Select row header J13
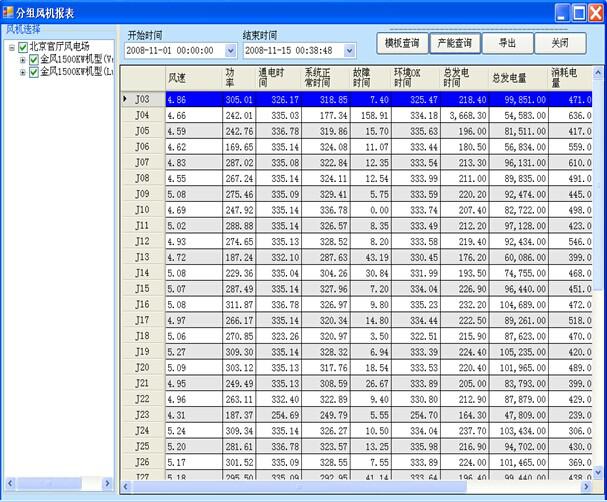 (143, 257)
